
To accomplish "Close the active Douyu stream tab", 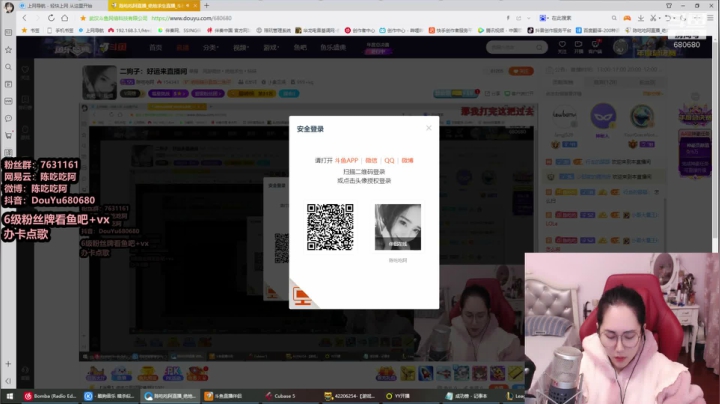I will point(195,6).
